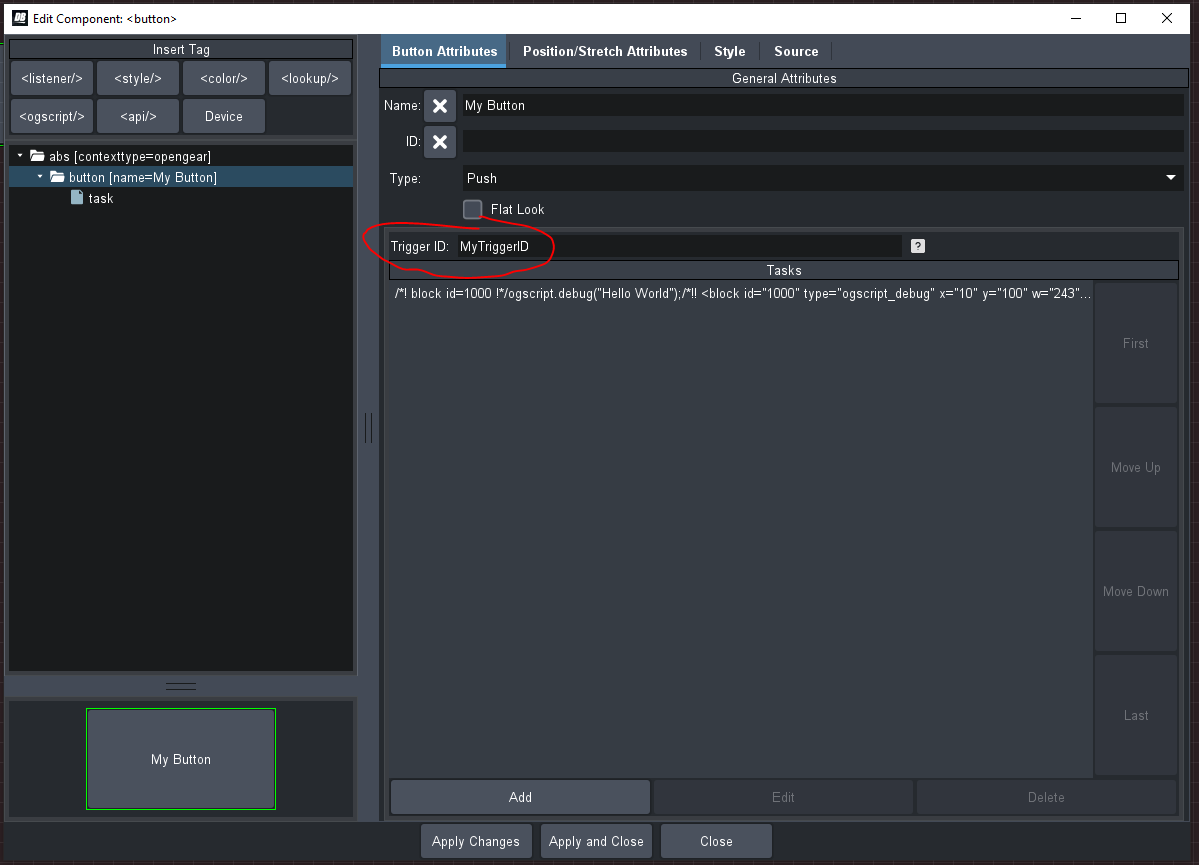The width and height of the screenshot is (1199, 865).
Task: Clear the ID field with the X icon
Action: [440, 141]
